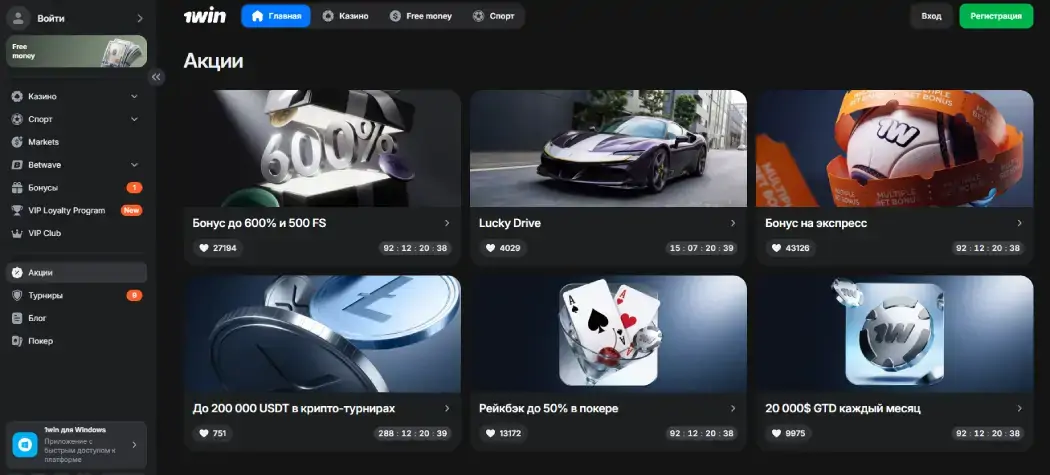The image size is (1050, 475).
Task: Click the Lucky Drive title link
Action: click(x=510, y=223)
